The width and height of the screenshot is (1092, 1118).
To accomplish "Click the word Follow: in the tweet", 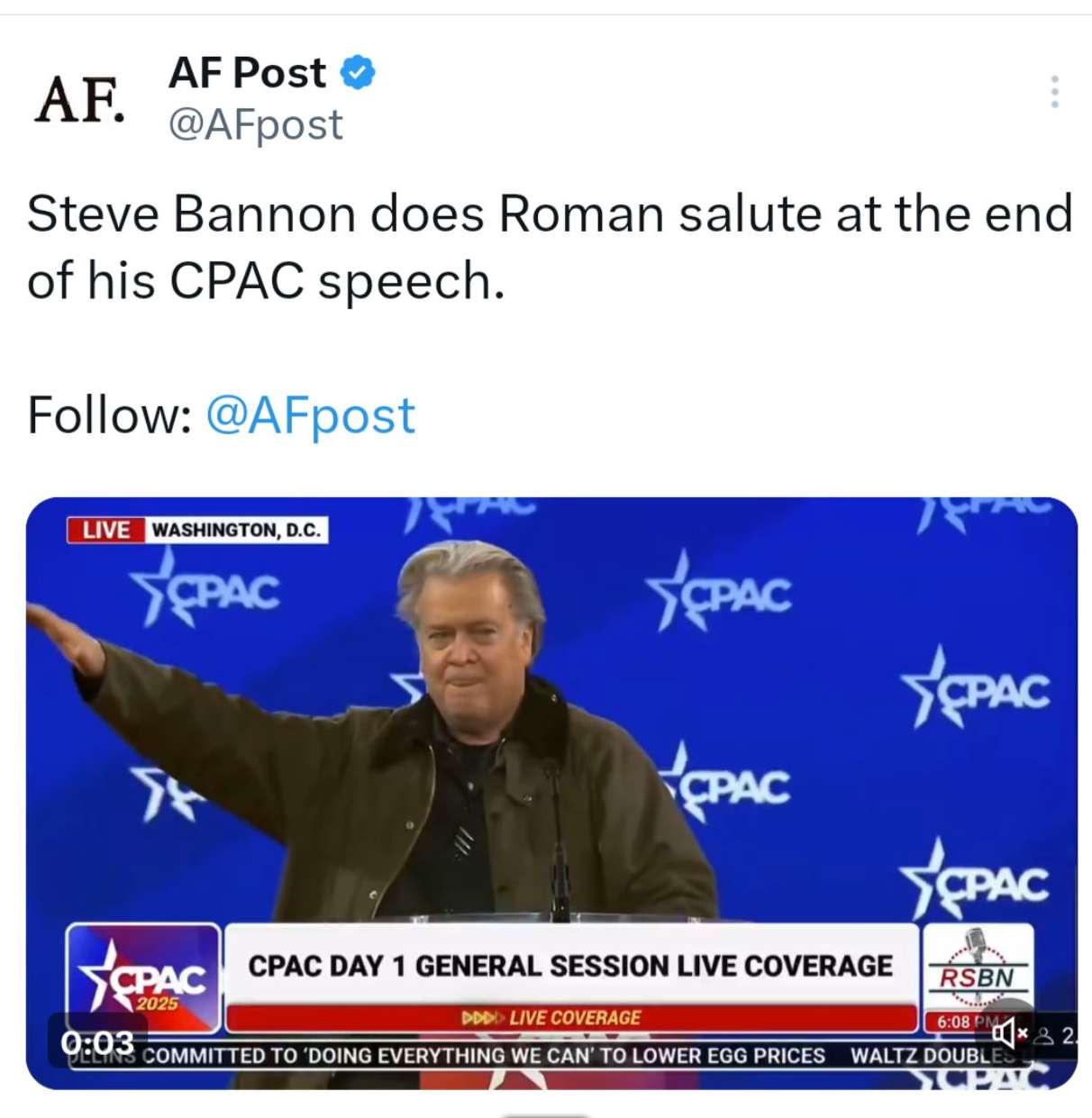I will click(108, 415).
